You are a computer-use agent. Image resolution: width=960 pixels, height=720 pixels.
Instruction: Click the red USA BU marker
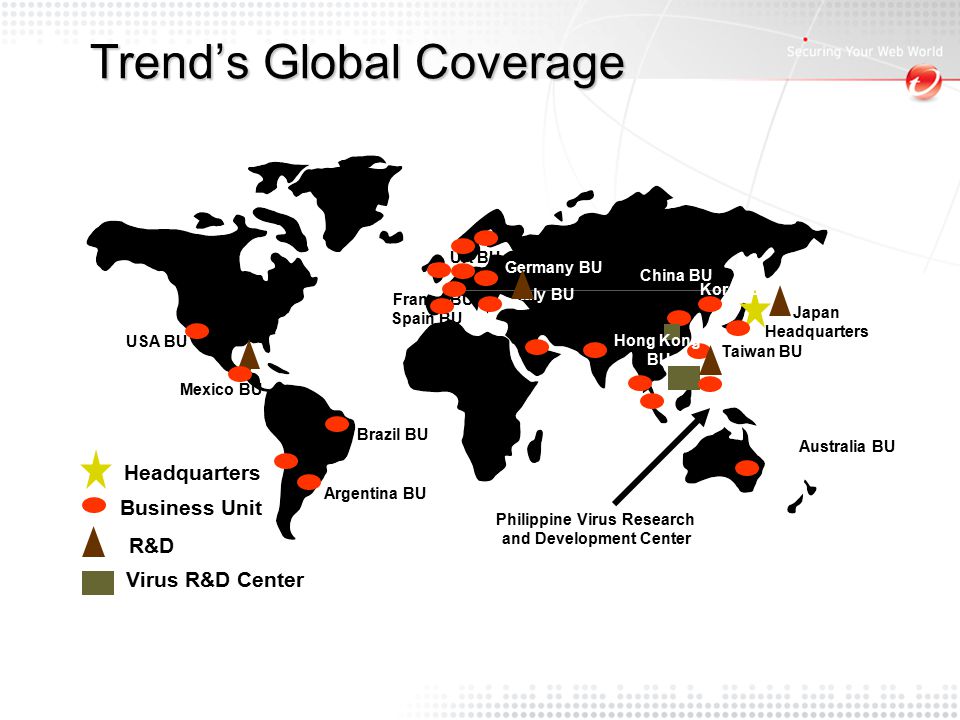tap(197, 331)
